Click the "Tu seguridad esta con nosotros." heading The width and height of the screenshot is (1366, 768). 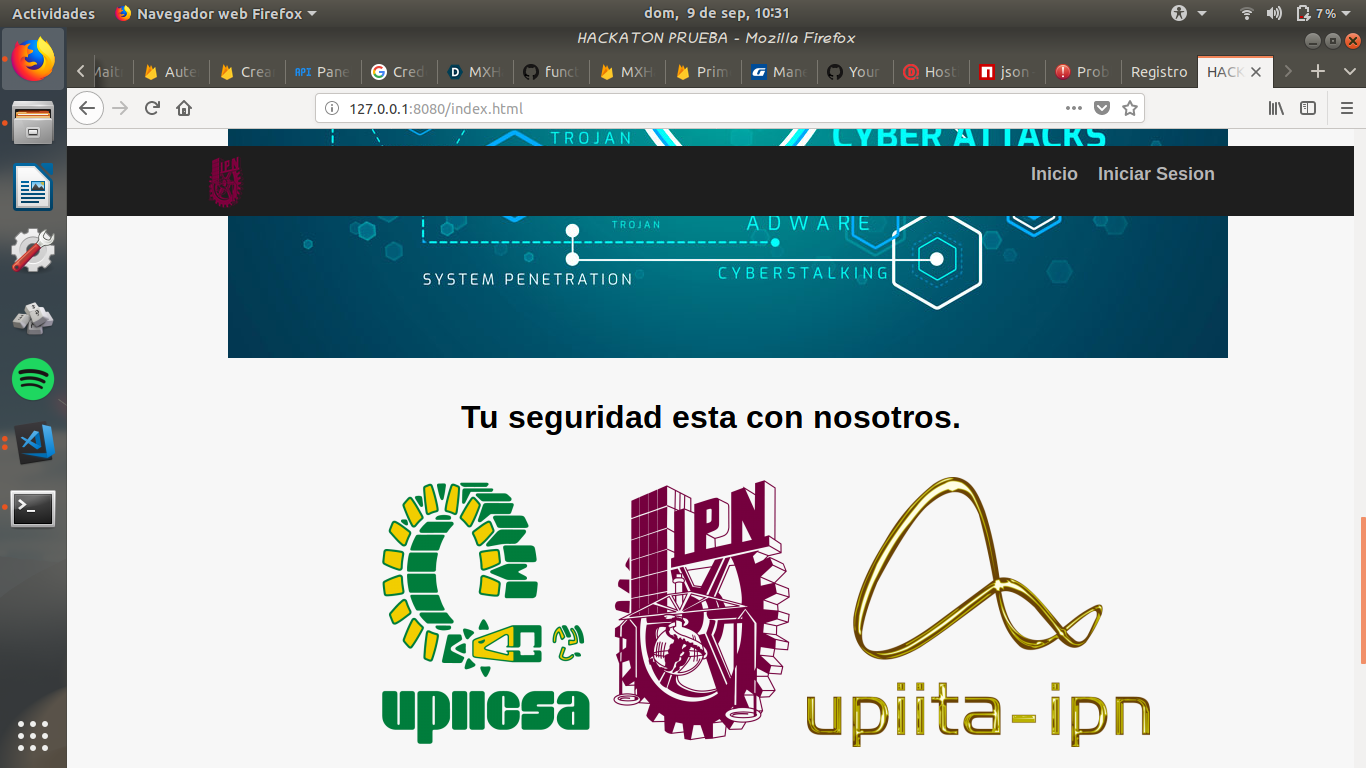click(710, 417)
